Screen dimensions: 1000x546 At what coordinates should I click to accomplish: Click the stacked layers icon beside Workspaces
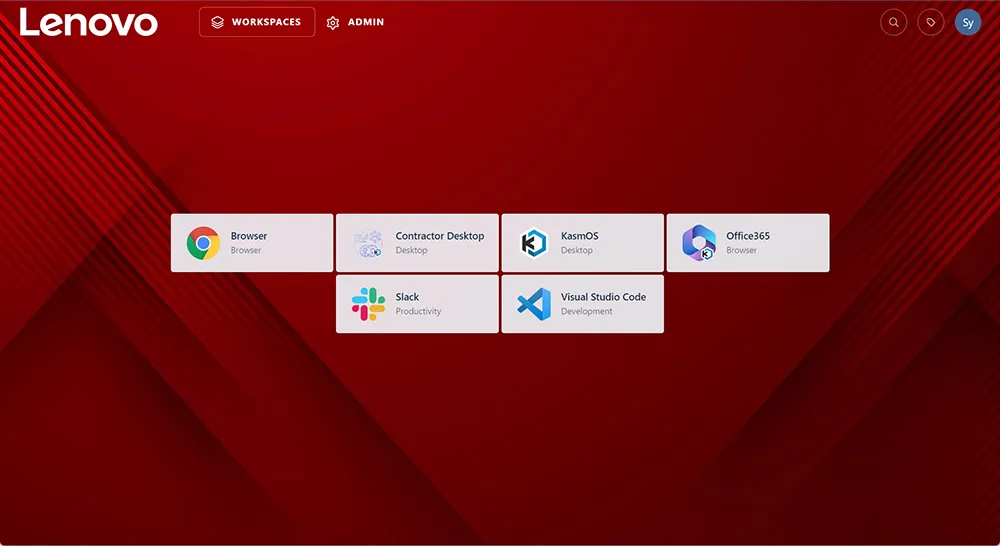point(217,22)
